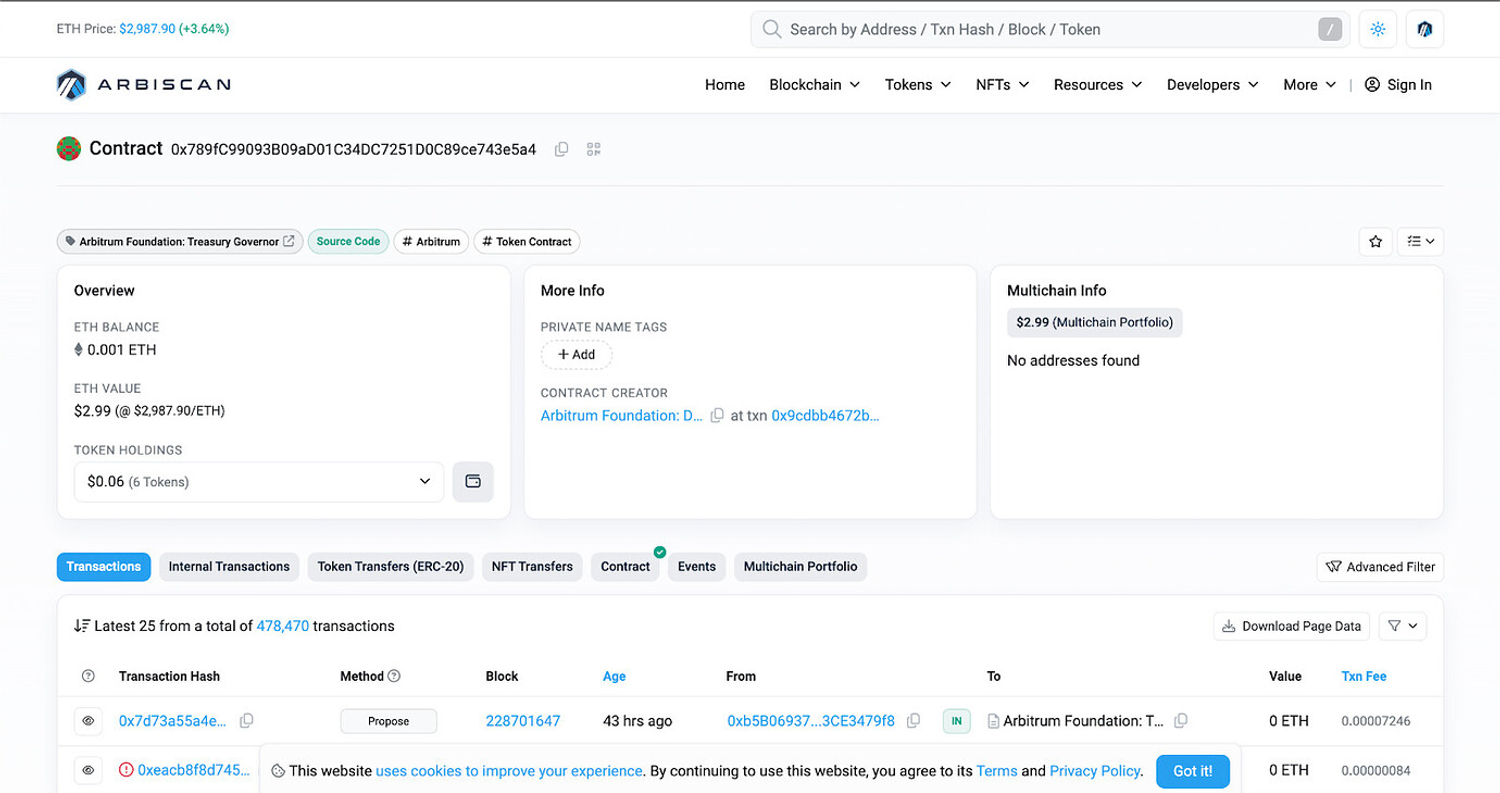Toggle Txn Fee column header
The image size is (1500, 793).
(x=1364, y=676)
